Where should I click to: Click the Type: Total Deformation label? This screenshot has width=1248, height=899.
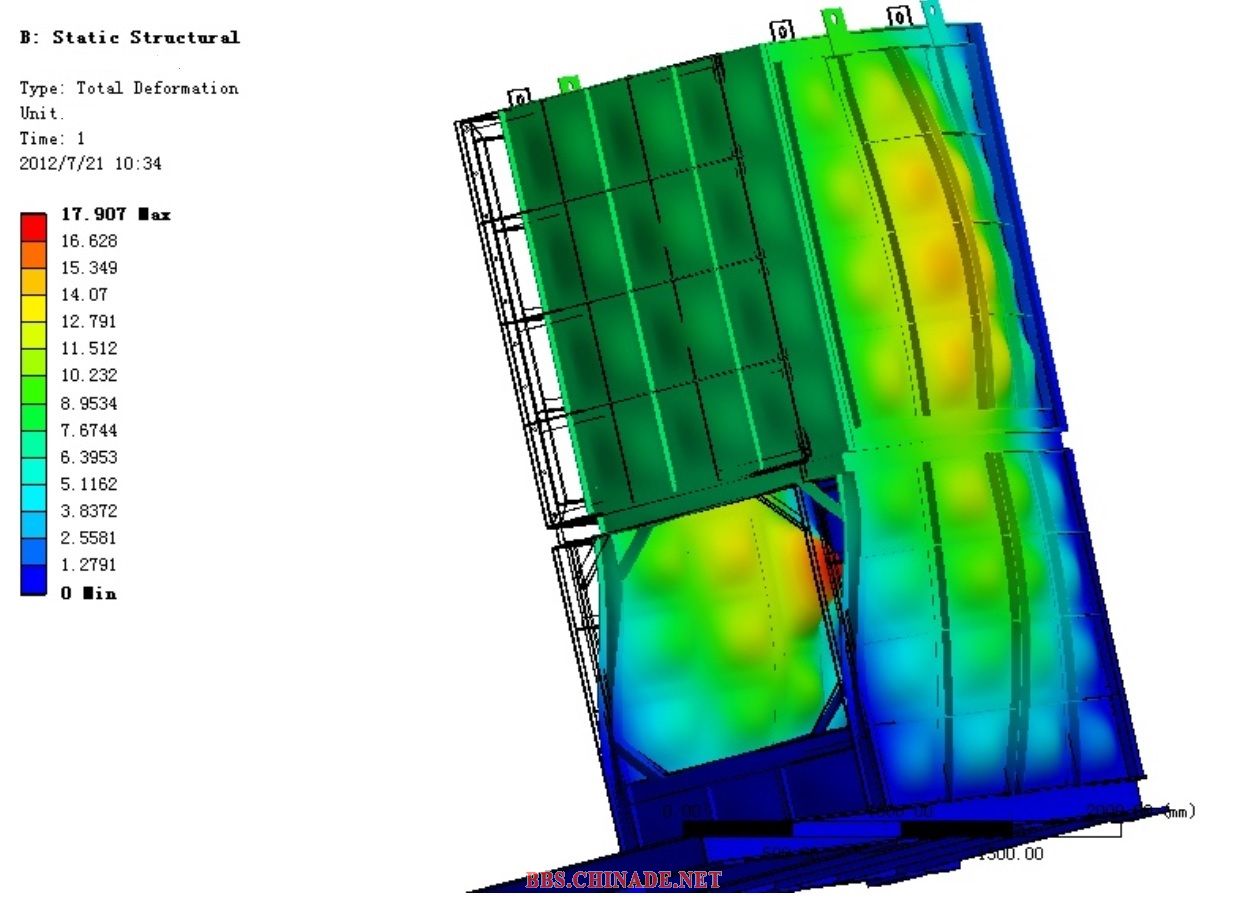coord(129,88)
